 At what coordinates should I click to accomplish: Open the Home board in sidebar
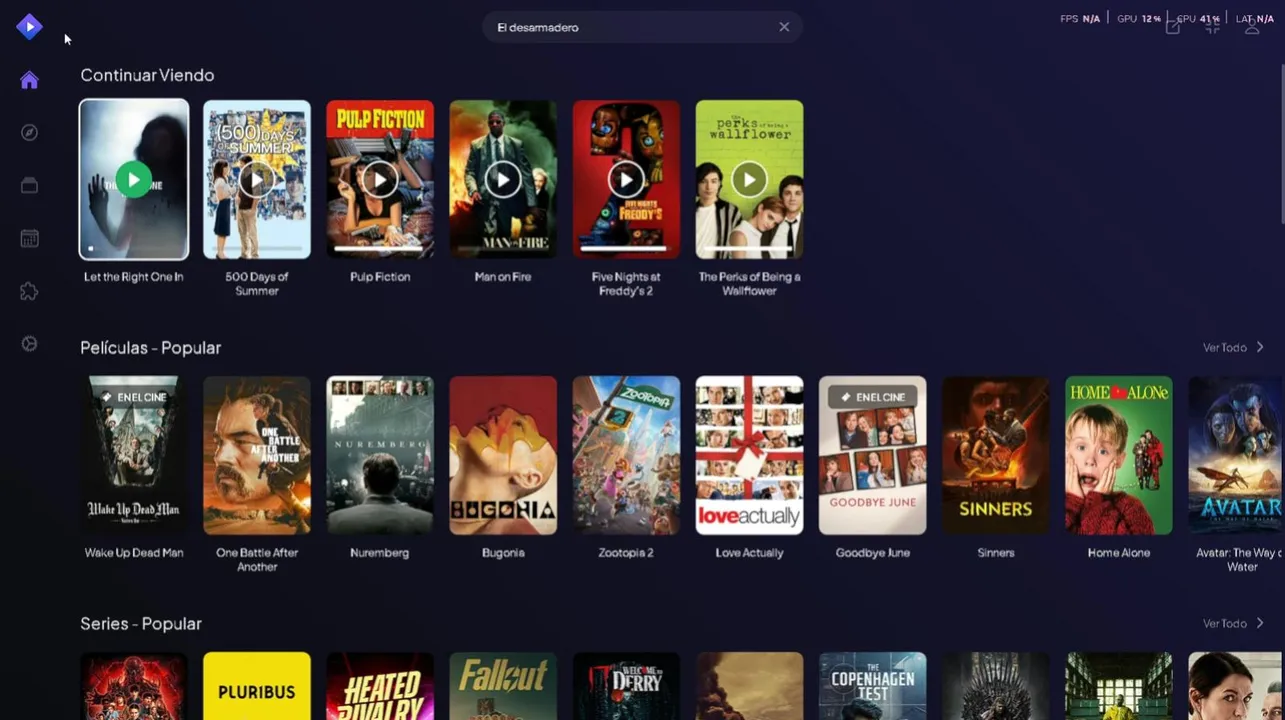(x=29, y=80)
